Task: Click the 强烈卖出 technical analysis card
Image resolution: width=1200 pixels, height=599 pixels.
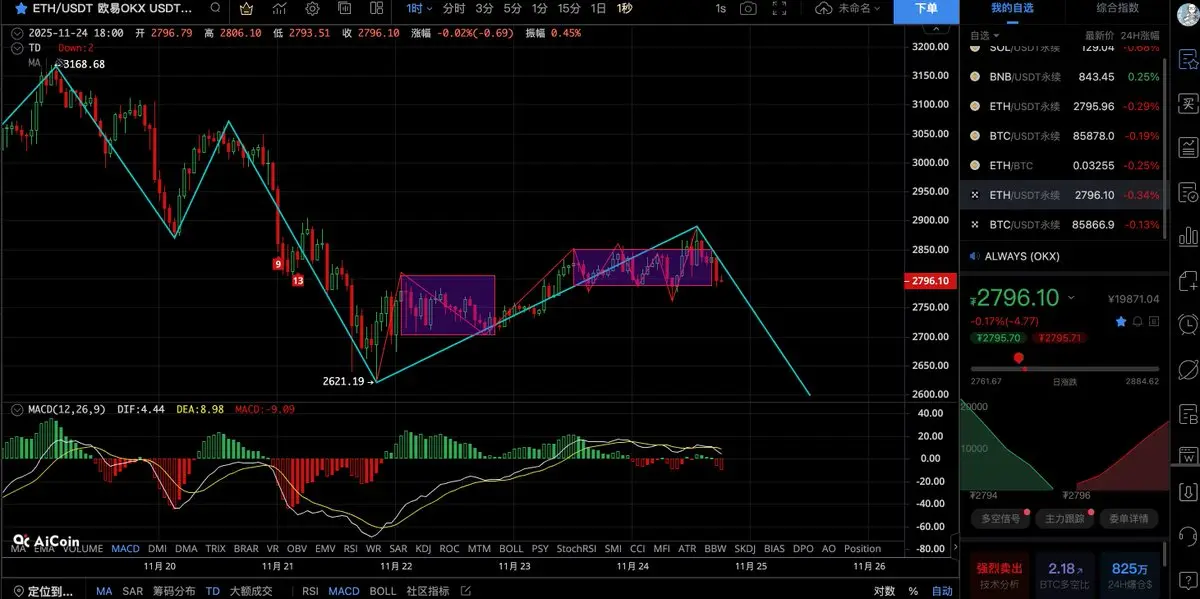Action: point(1001,574)
